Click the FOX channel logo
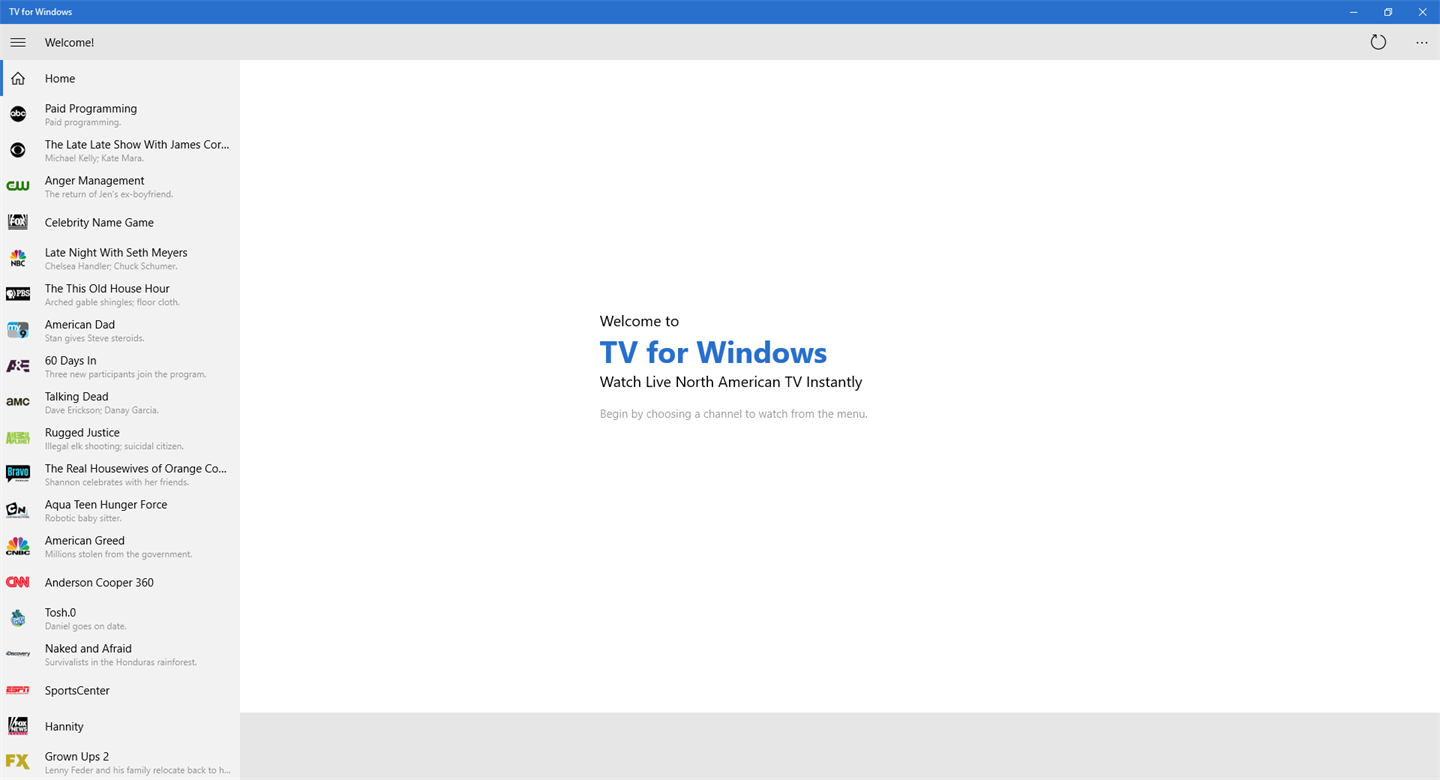Viewport: 1440px width, 780px height. 18,222
